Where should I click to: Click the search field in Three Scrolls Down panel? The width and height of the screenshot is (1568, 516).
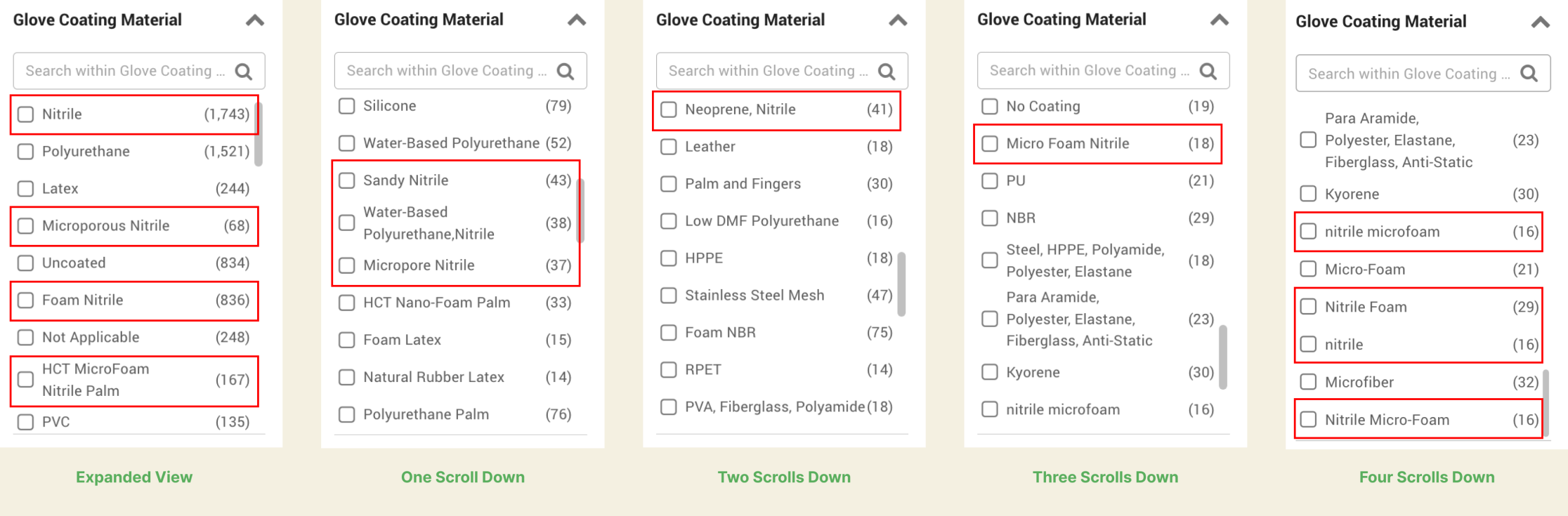(1089, 70)
